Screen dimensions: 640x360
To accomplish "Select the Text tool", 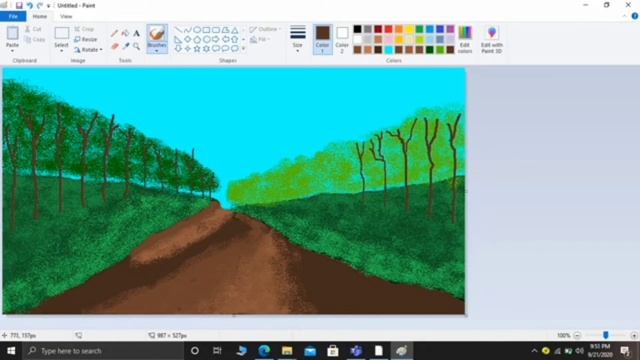I will 136,33.
